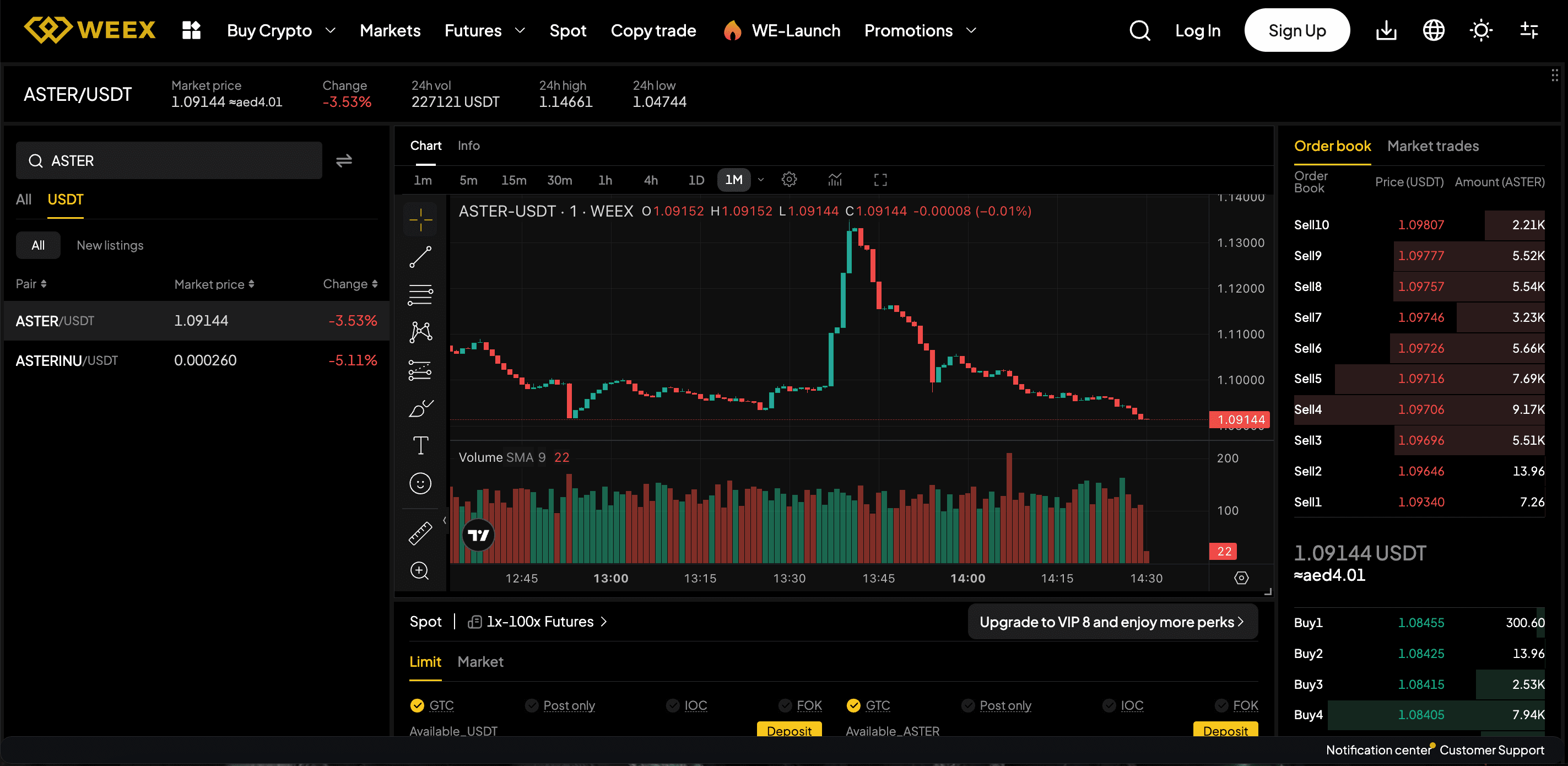Image resolution: width=1568 pixels, height=766 pixels.
Task: Toggle fullscreen mode for the chart
Action: (x=879, y=179)
